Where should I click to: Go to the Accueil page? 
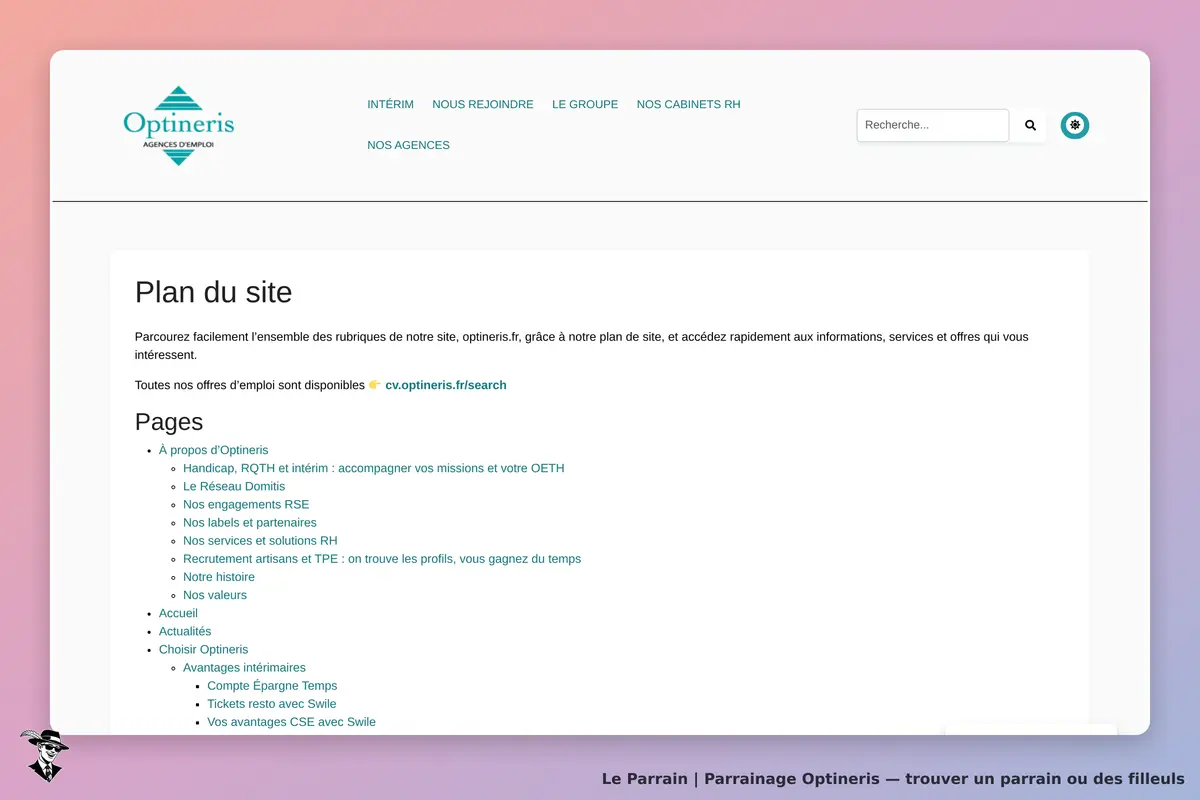coord(178,612)
